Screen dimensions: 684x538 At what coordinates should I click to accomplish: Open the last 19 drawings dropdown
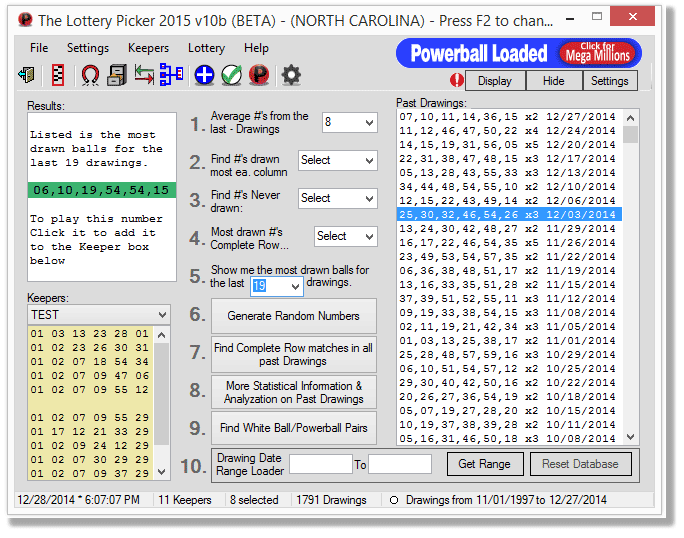(277, 286)
